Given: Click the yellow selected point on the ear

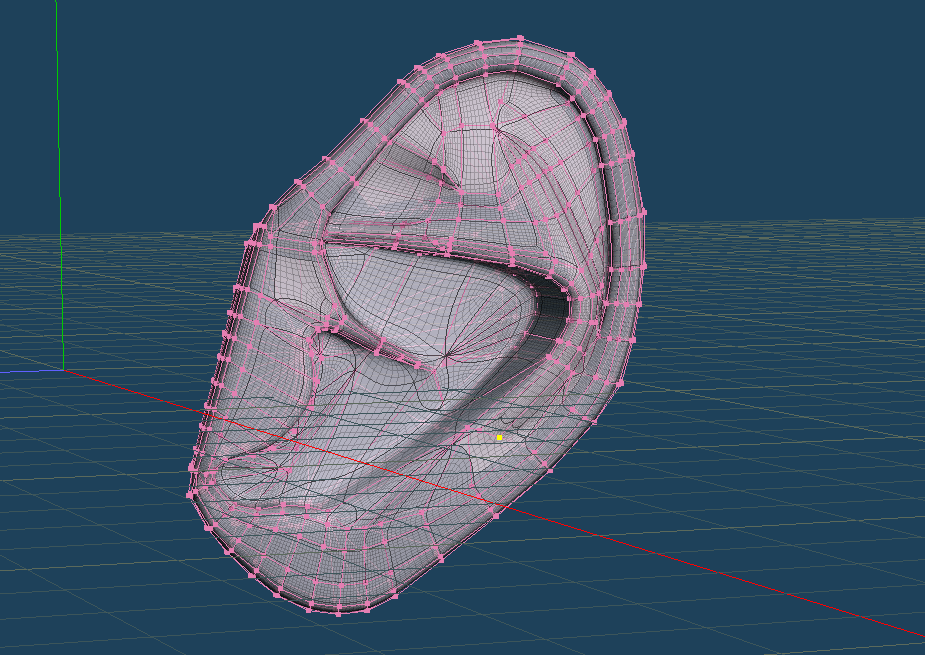Looking at the screenshot, I should tap(499, 437).
